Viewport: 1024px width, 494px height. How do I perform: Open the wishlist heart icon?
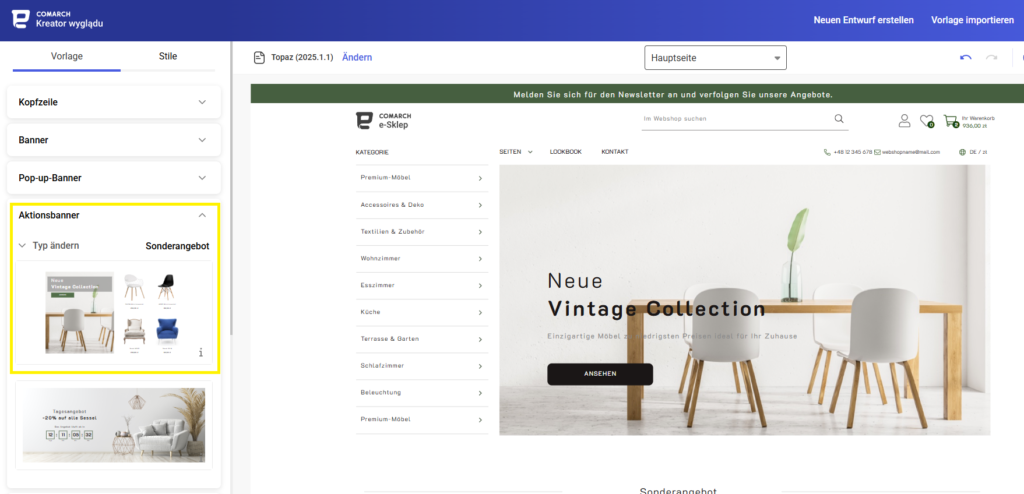click(927, 121)
